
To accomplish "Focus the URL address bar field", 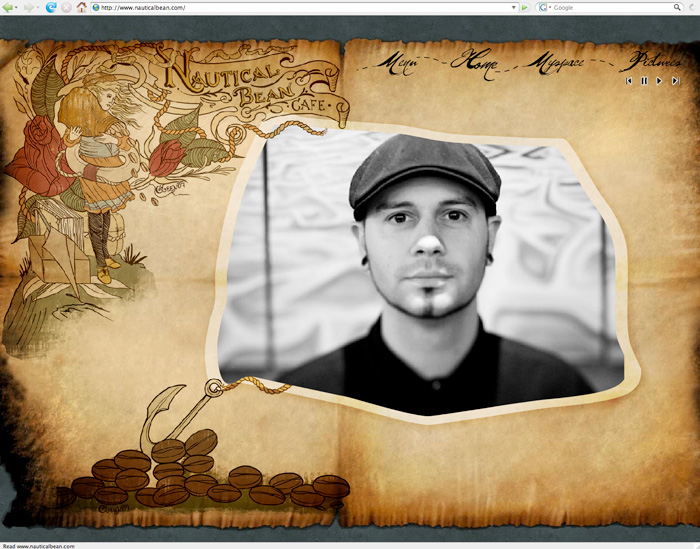I will pos(300,7).
